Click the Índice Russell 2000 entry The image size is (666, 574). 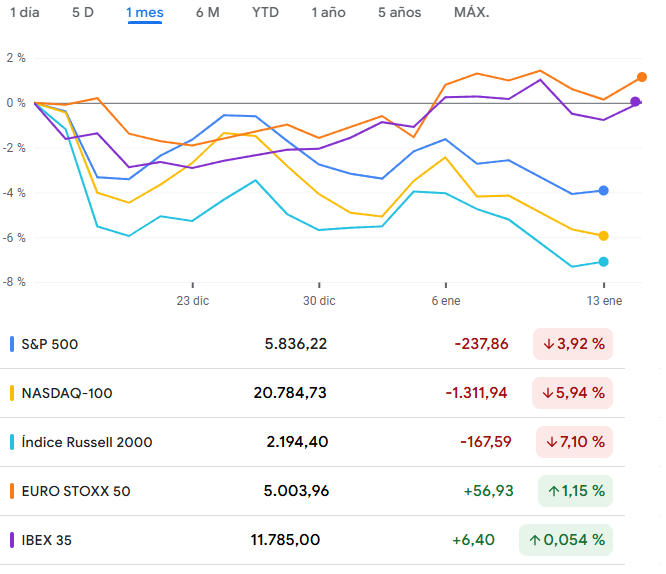[87, 442]
